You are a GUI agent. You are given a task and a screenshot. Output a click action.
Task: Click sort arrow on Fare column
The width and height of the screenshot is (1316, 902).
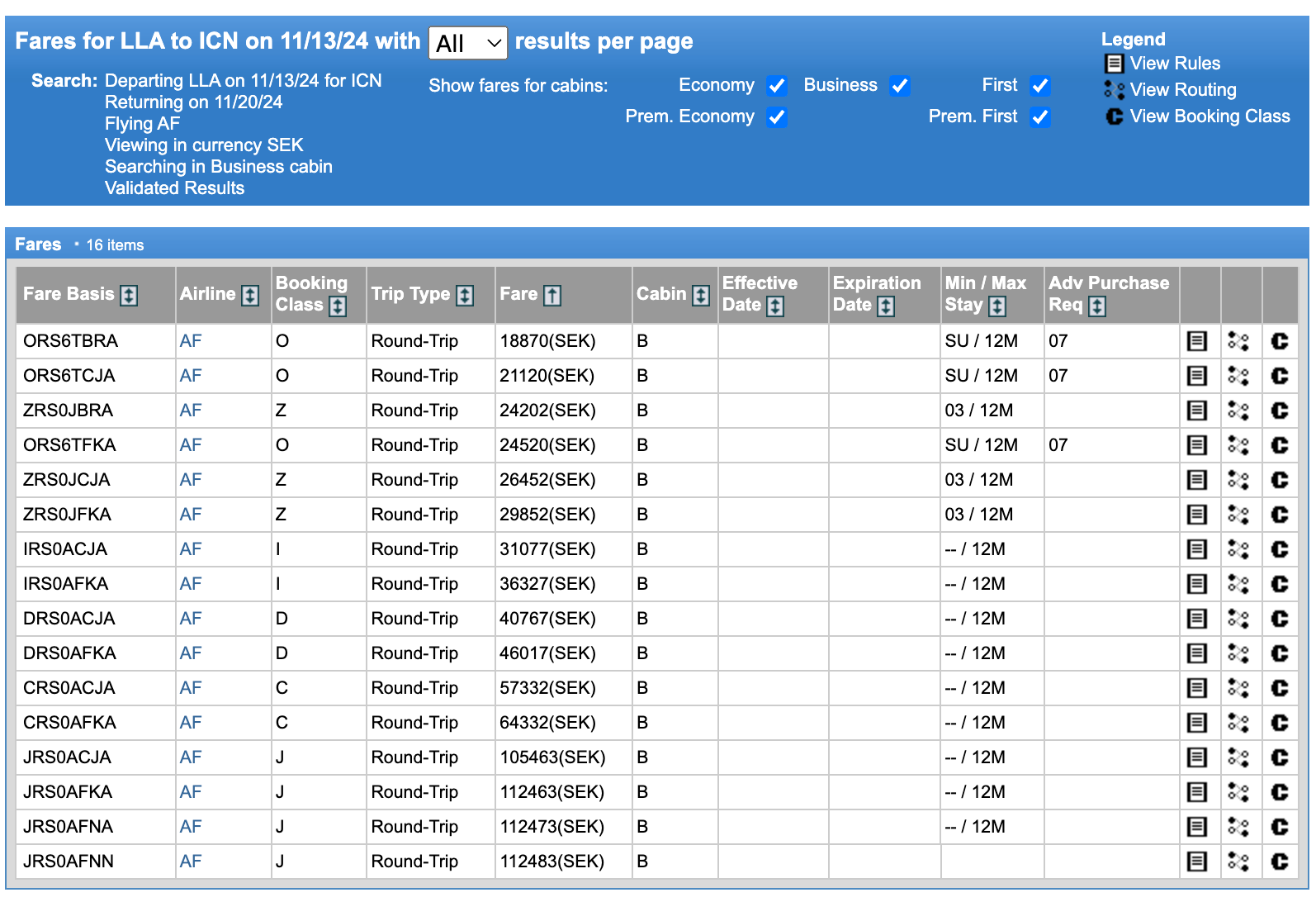(x=552, y=295)
